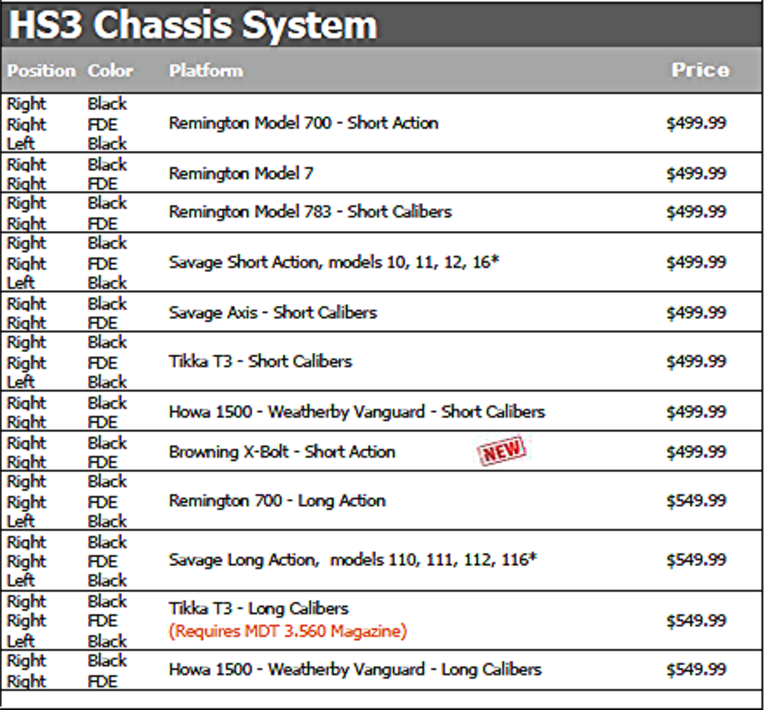The height and width of the screenshot is (710, 764).
Task: Click the red Requires MDT 3.560 Magazine note
Action: coord(287,631)
